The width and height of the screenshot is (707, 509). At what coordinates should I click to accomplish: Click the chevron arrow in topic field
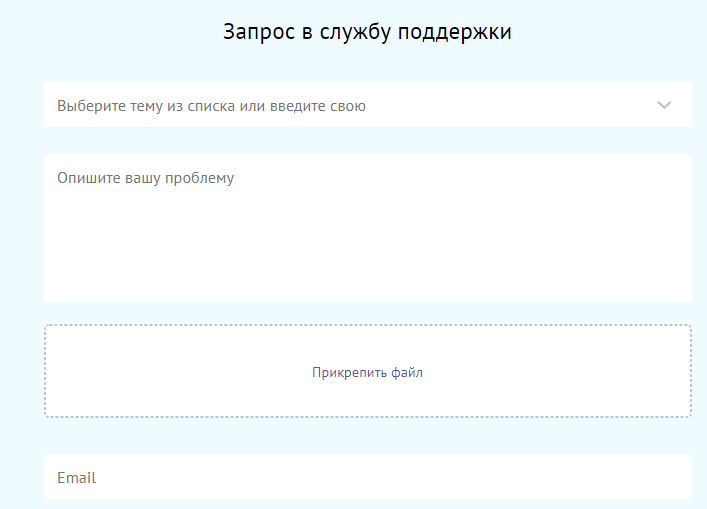(x=664, y=105)
